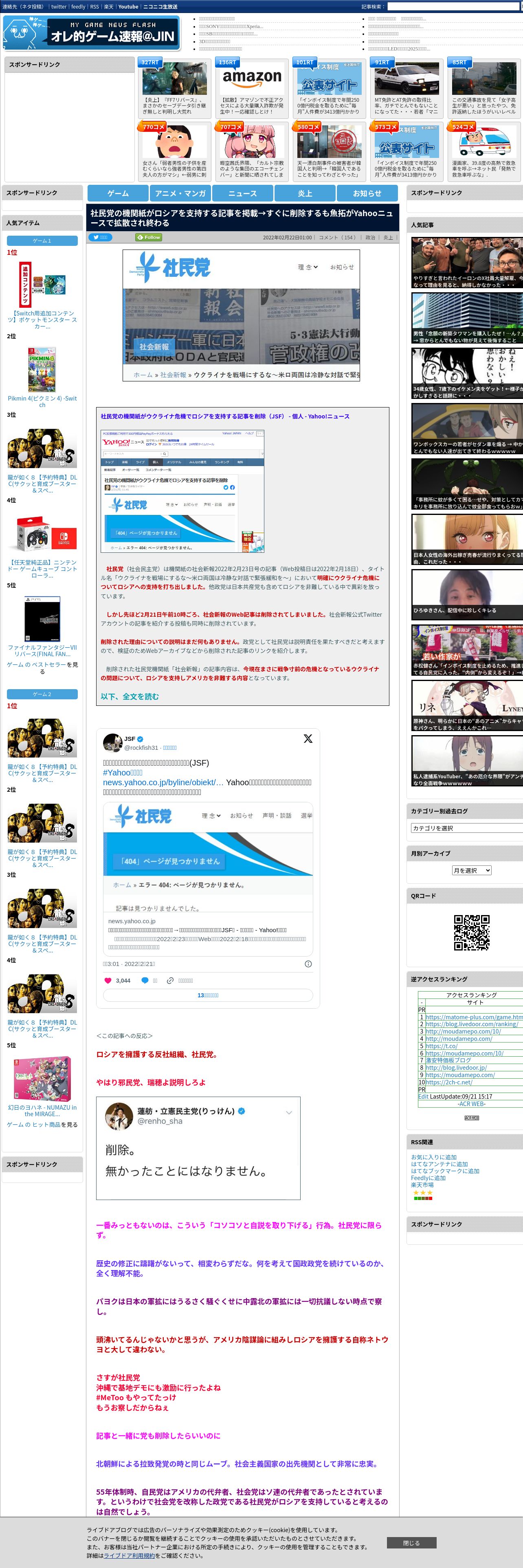This screenshot has height=1568, width=523.
Task: Click the reply bubble icon in the JSF tweet
Action: pos(145,980)
